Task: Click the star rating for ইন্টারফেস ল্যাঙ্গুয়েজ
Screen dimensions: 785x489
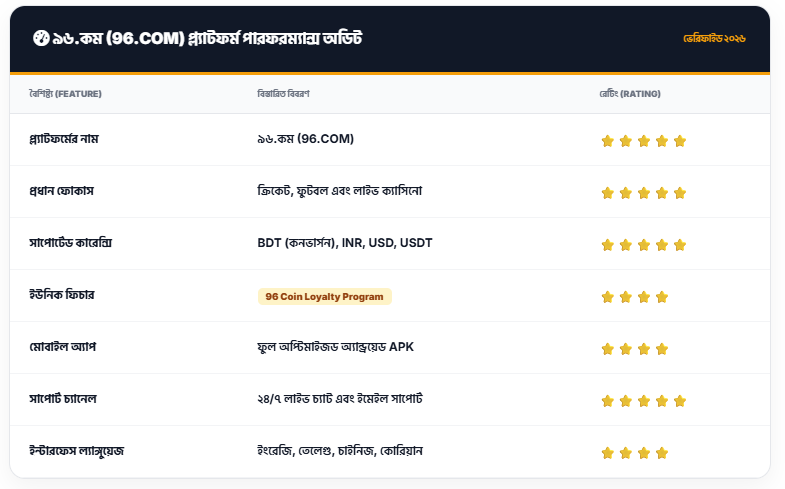Action: click(634, 453)
